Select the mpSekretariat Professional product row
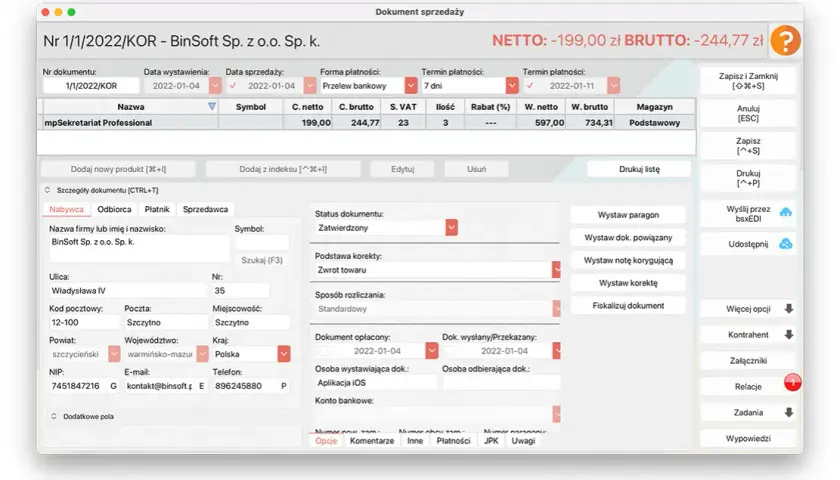 (367, 123)
